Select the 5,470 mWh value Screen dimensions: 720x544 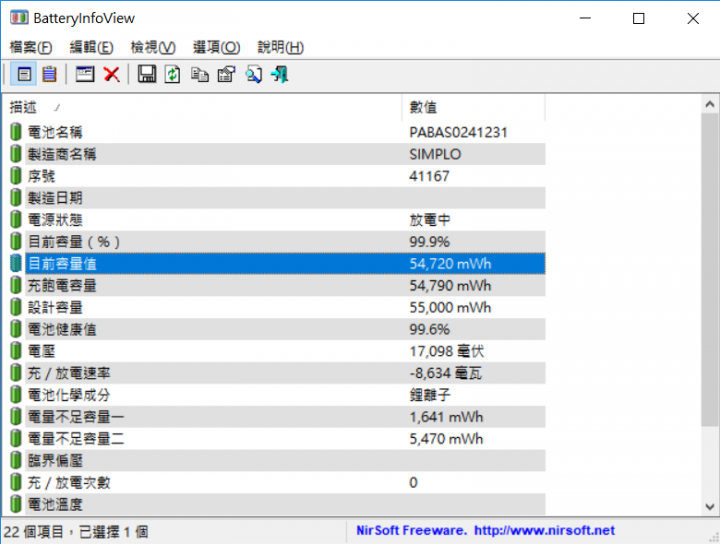point(446,439)
